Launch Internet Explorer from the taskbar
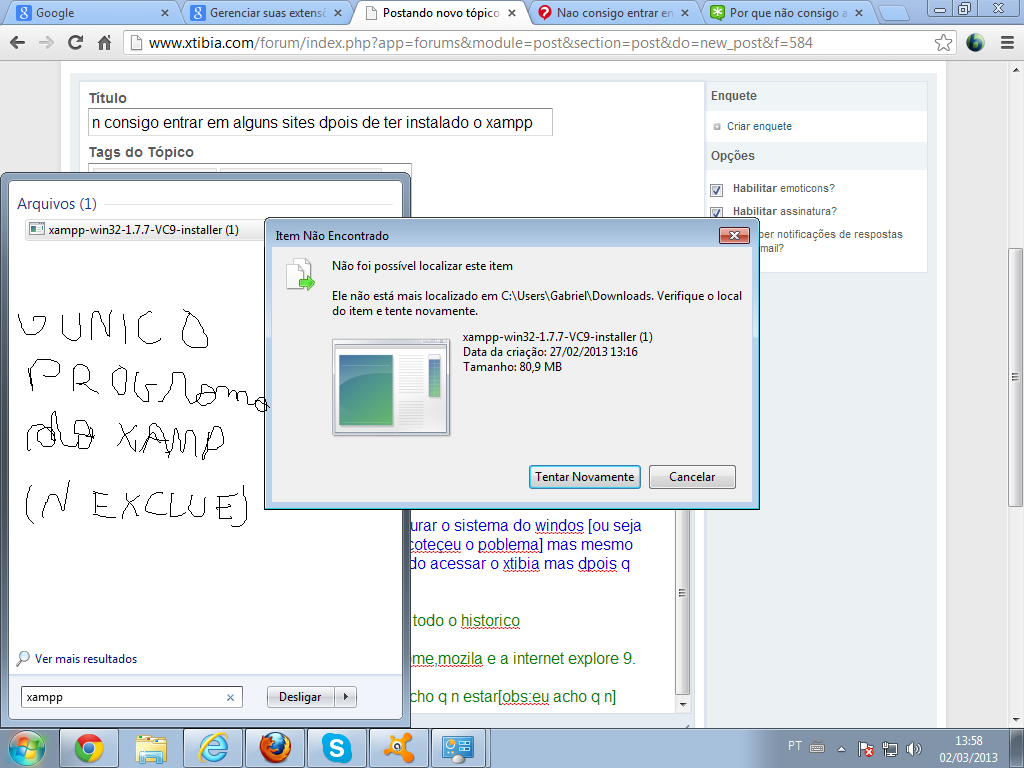The width and height of the screenshot is (1024, 768). tap(213, 748)
